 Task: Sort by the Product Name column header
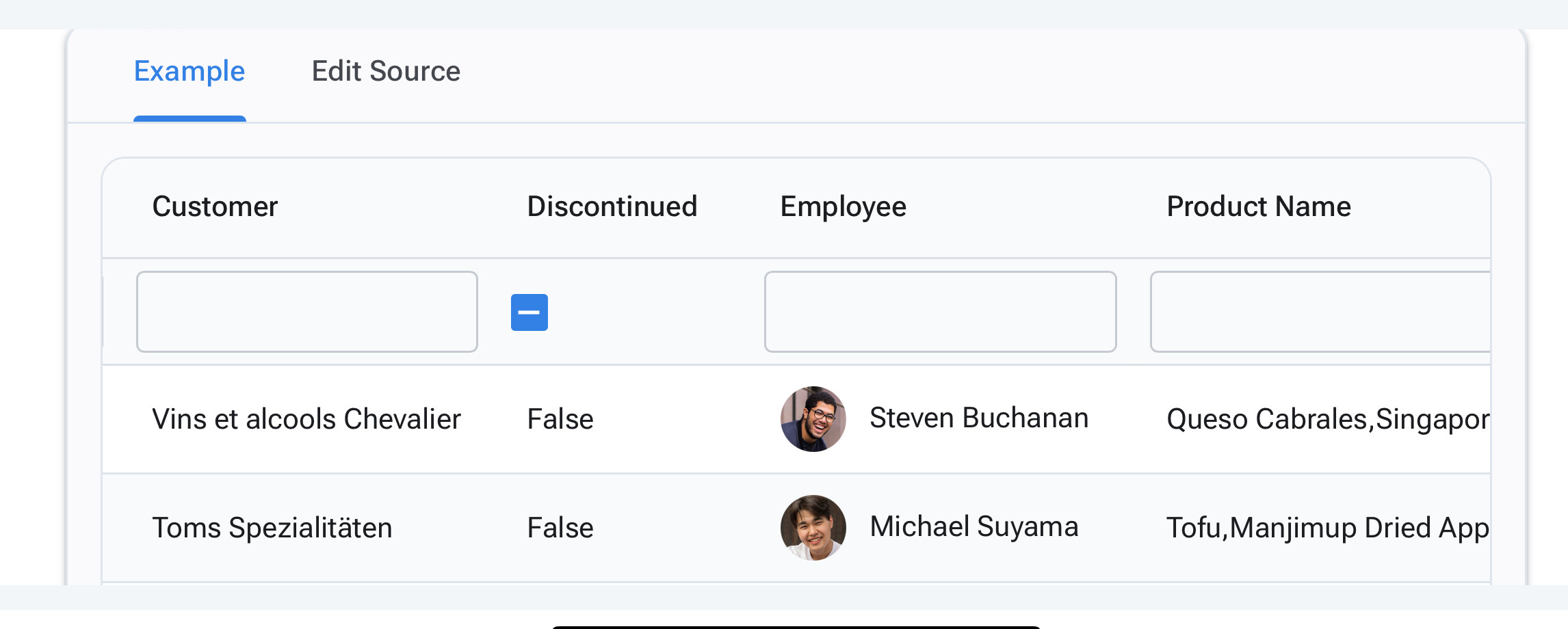point(1259,206)
